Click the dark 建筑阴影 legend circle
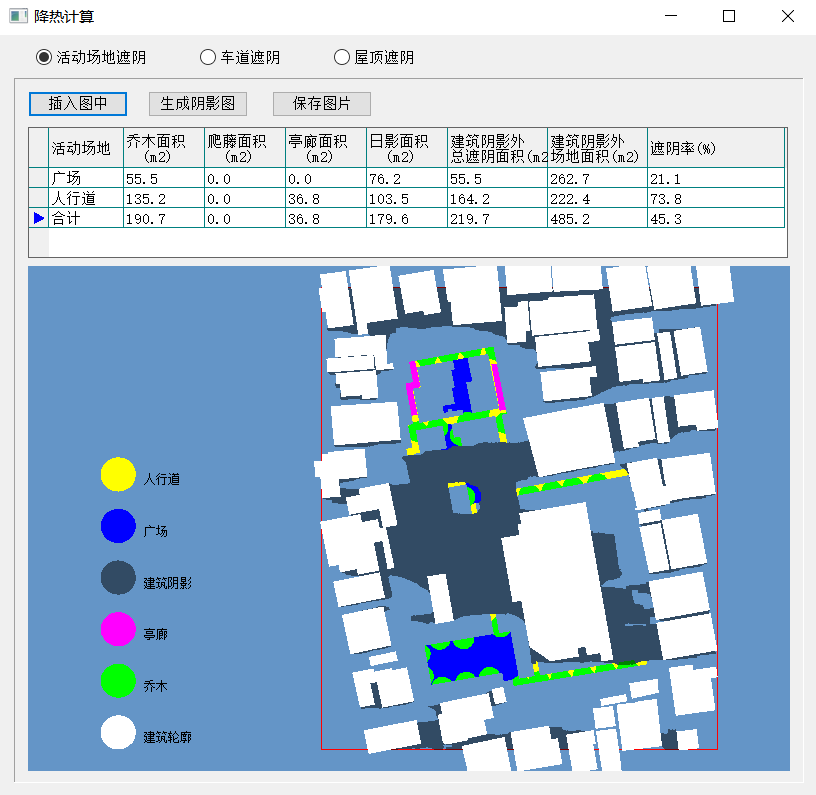Viewport: 816px width, 795px height. coord(118,578)
